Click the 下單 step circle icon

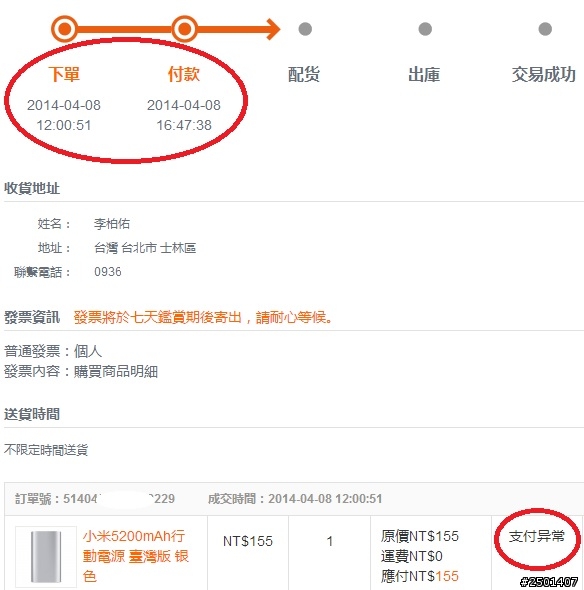tap(64, 29)
